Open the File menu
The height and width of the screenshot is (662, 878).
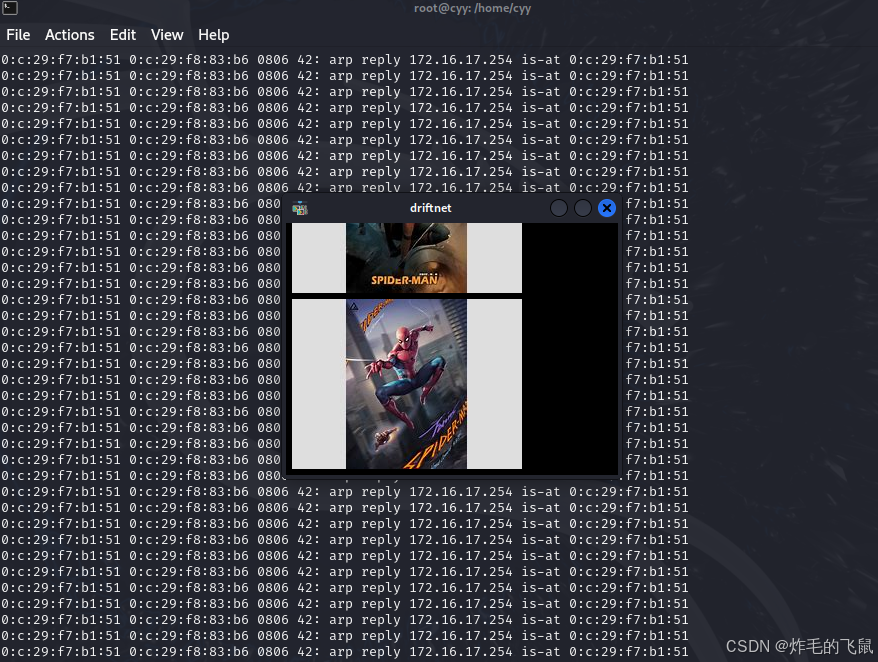[x=18, y=35]
